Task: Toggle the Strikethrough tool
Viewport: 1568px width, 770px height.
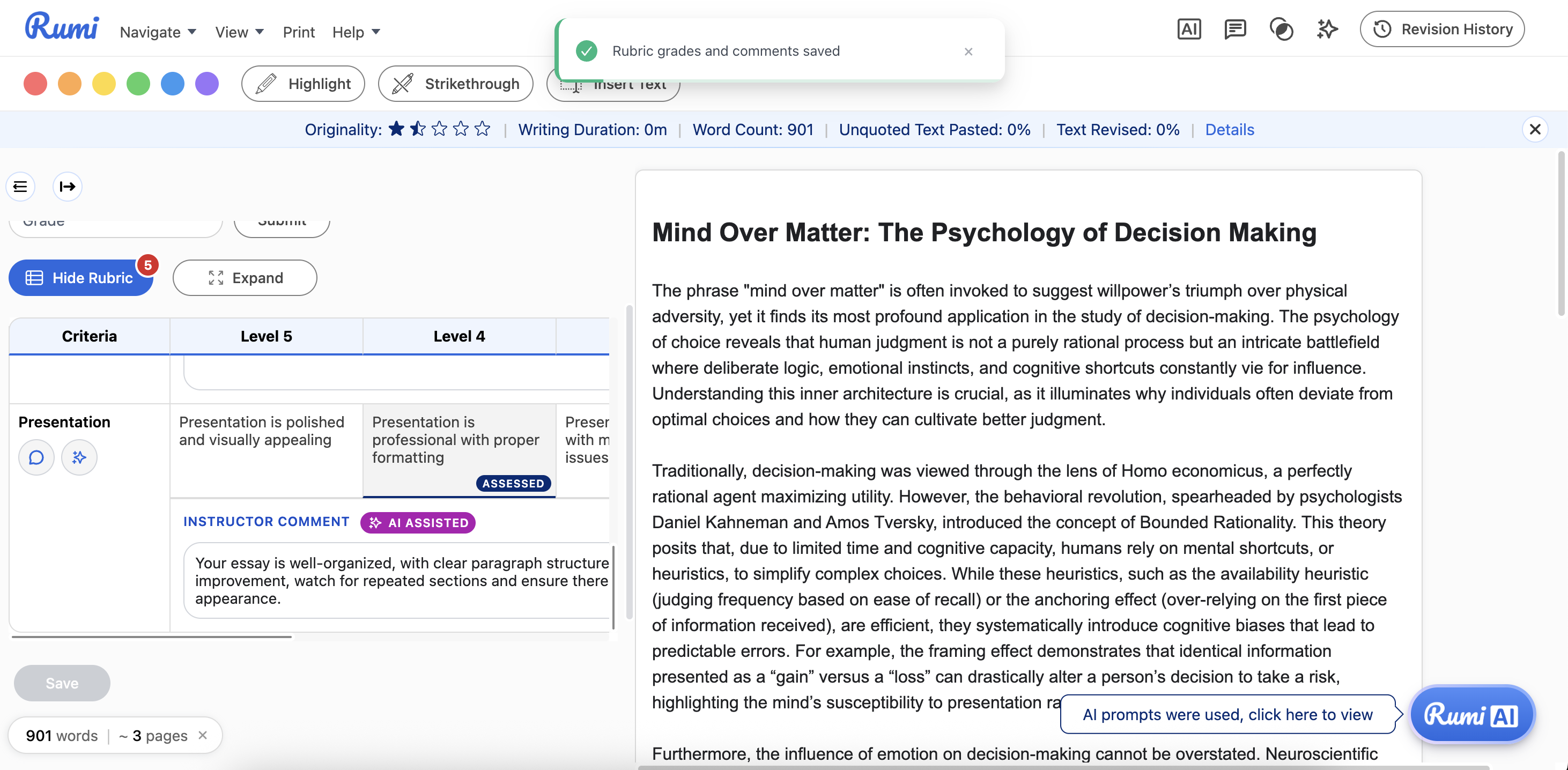Action: click(455, 84)
